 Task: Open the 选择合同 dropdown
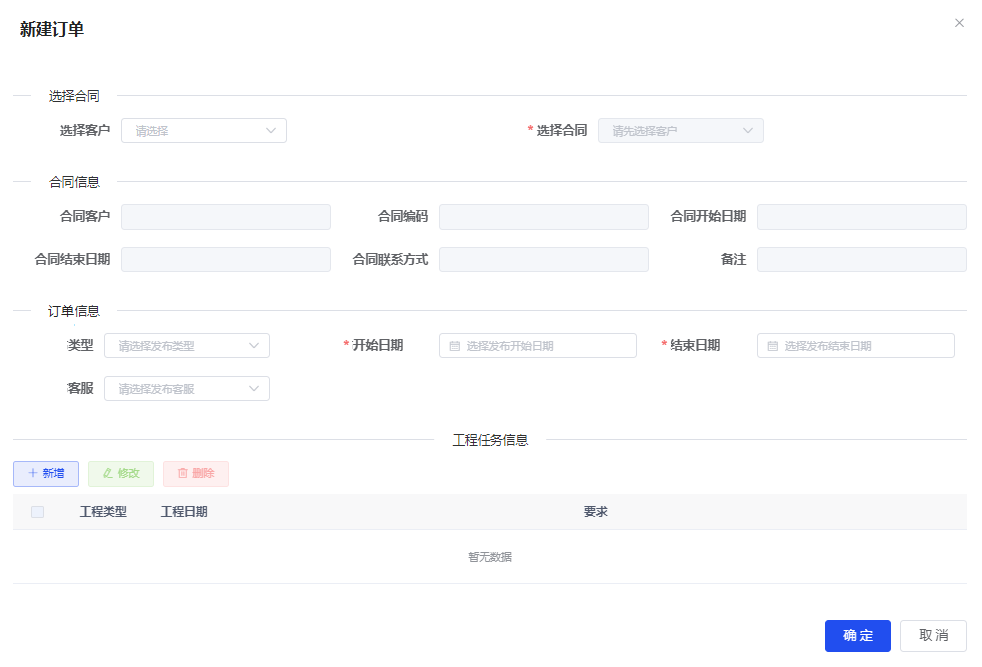(680, 131)
